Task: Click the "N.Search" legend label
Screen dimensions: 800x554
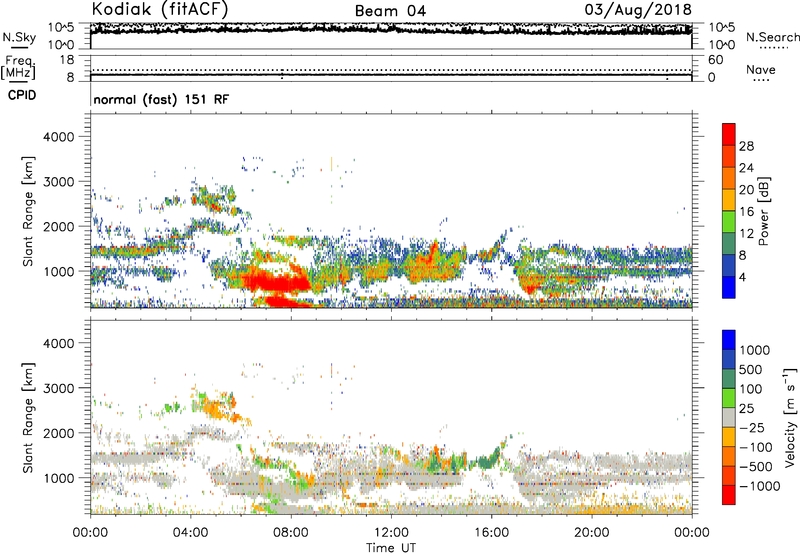Action: tap(772, 37)
